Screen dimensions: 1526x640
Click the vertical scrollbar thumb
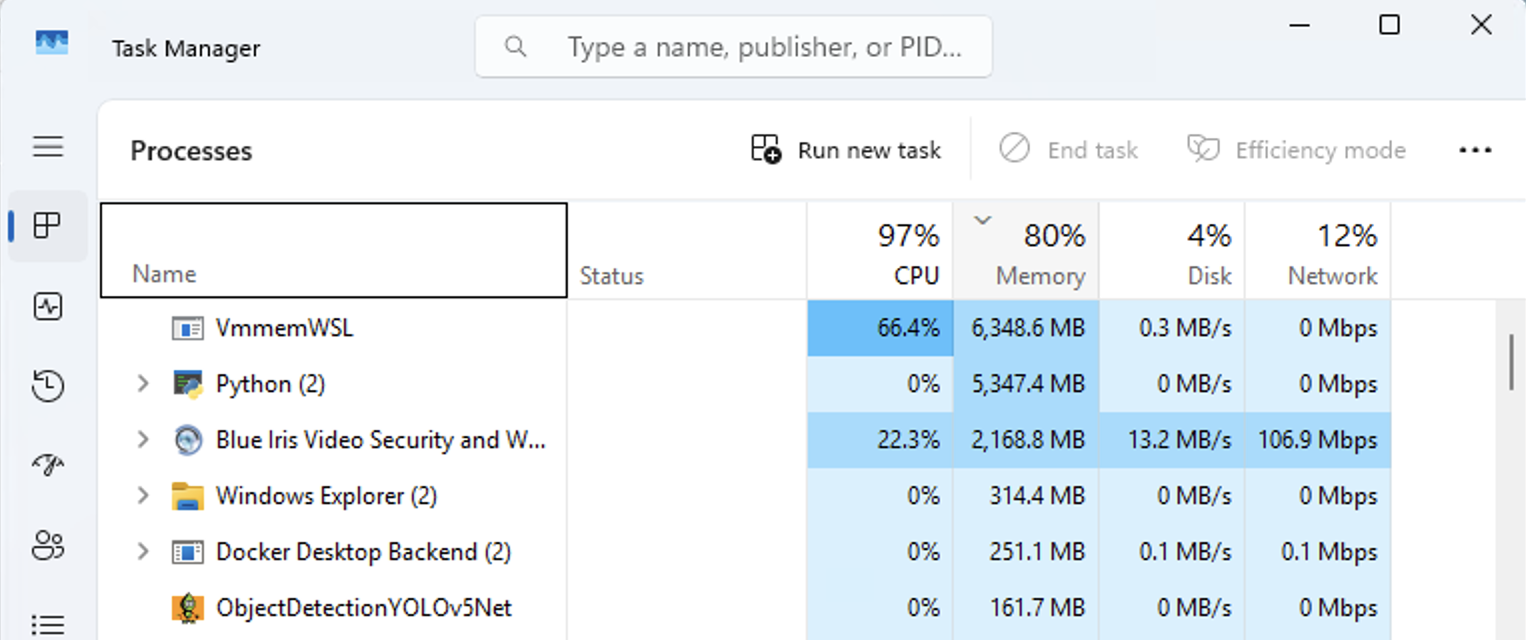1511,362
